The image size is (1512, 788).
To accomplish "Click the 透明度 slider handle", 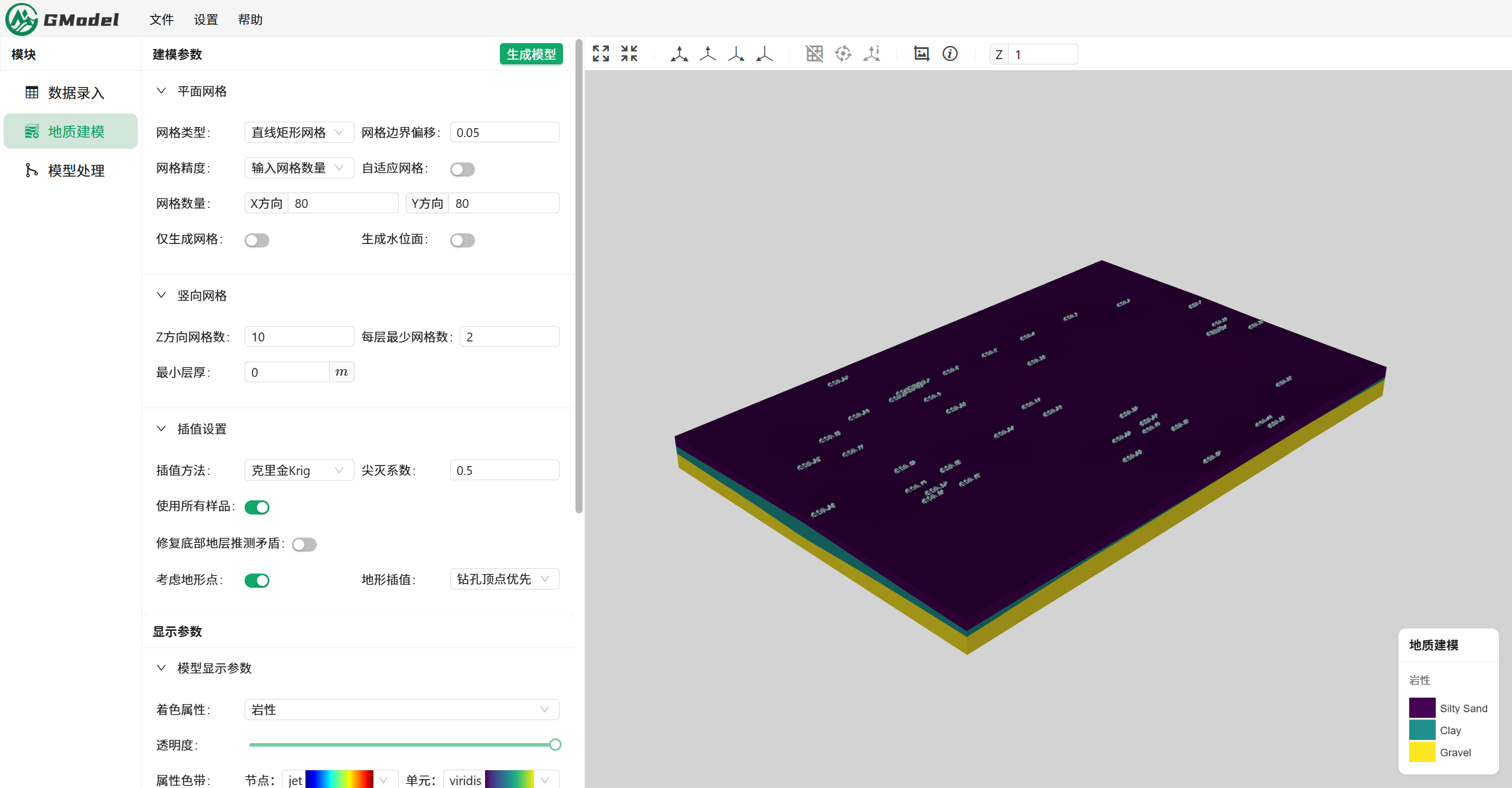I will 555,745.
